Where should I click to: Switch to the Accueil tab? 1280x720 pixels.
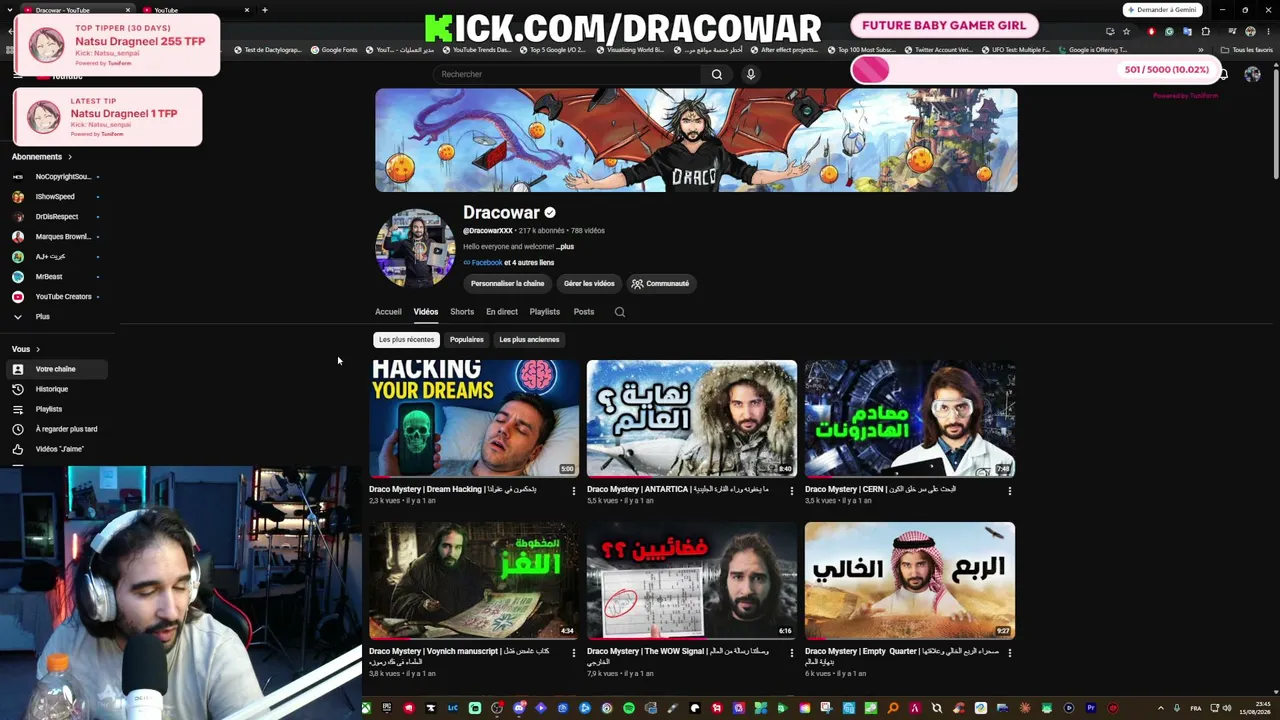click(388, 312)
